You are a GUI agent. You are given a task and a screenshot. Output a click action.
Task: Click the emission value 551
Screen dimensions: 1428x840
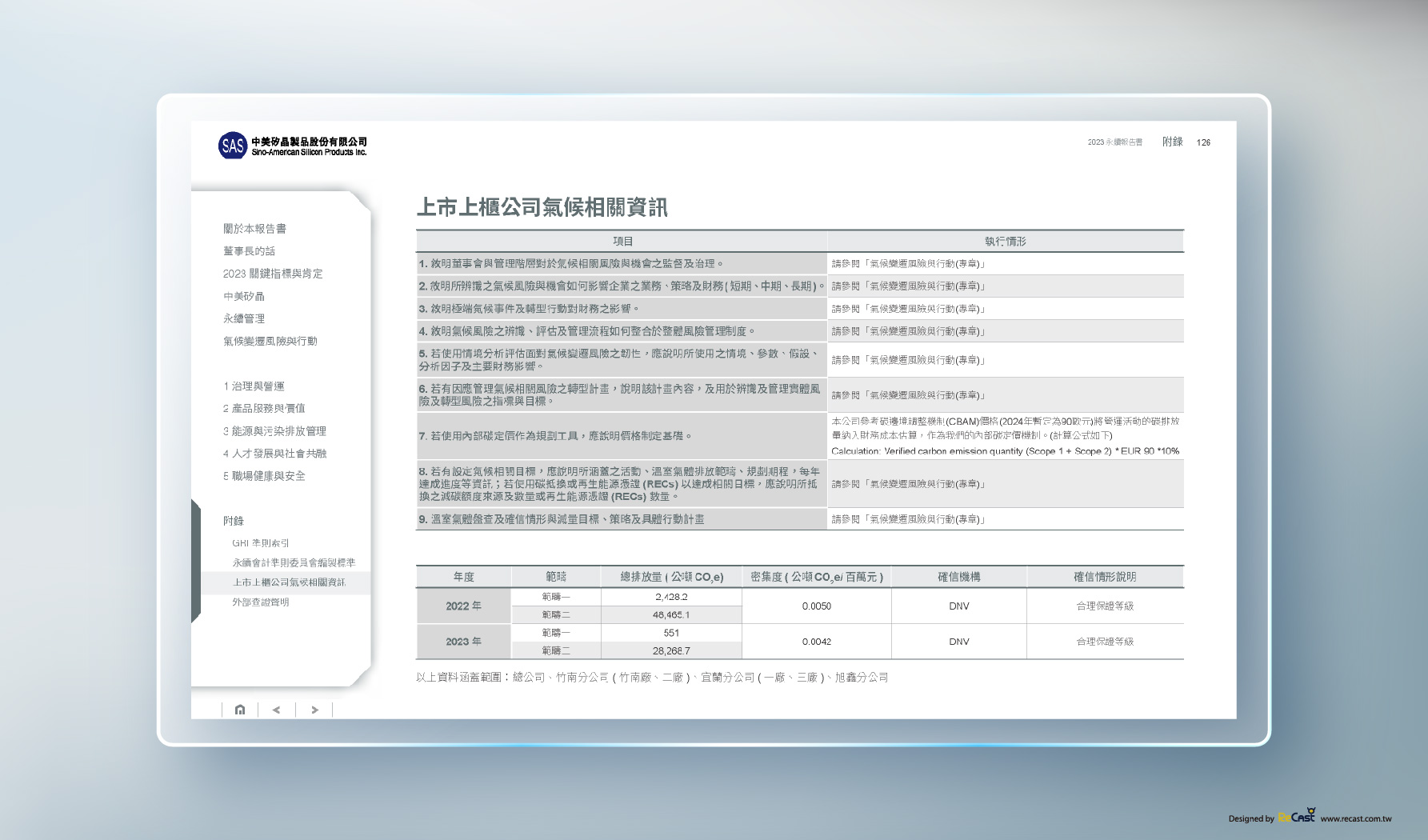671,633
